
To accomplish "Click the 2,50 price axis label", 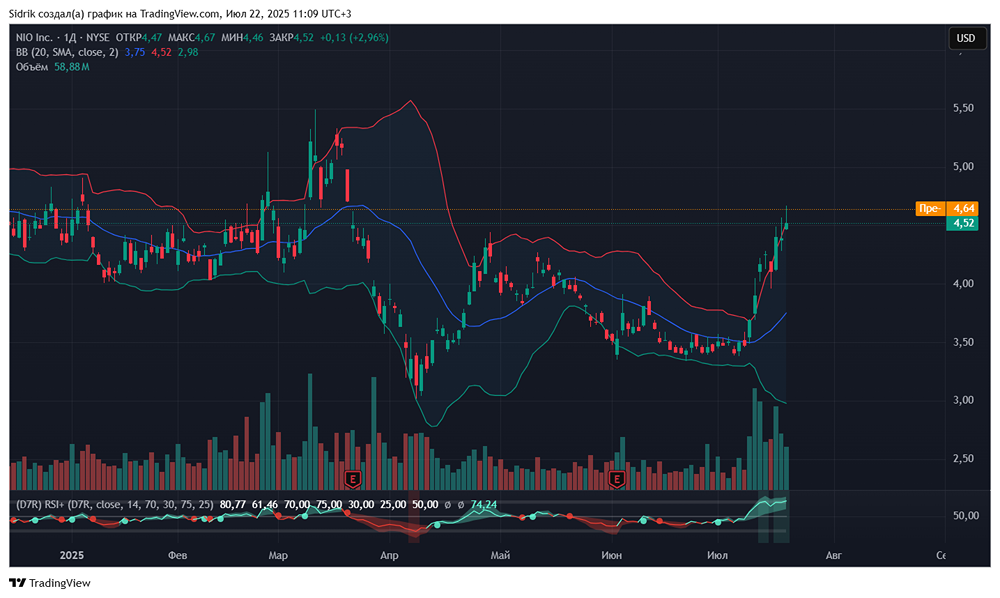I will pyautogui.click(x=963, y=459).
